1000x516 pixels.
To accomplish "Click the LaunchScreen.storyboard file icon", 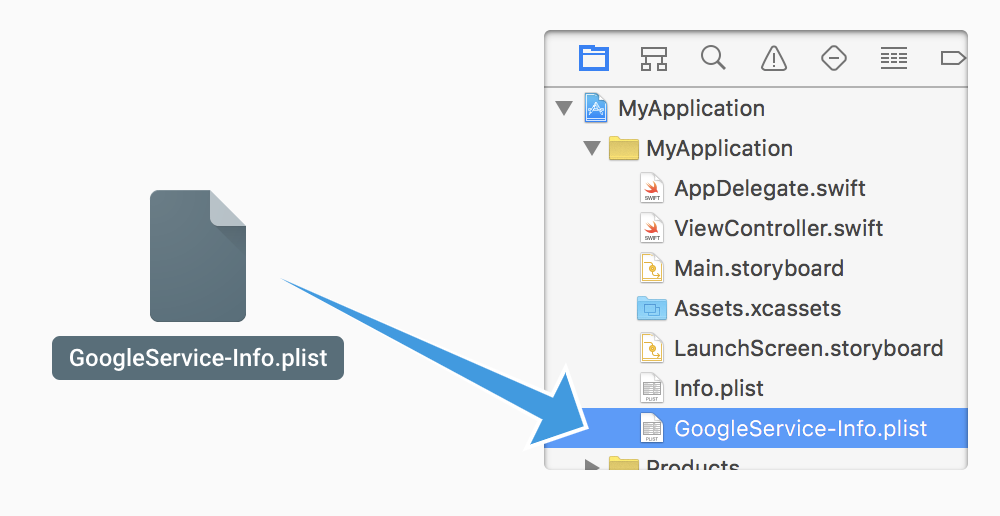I will tap(652, 348).
